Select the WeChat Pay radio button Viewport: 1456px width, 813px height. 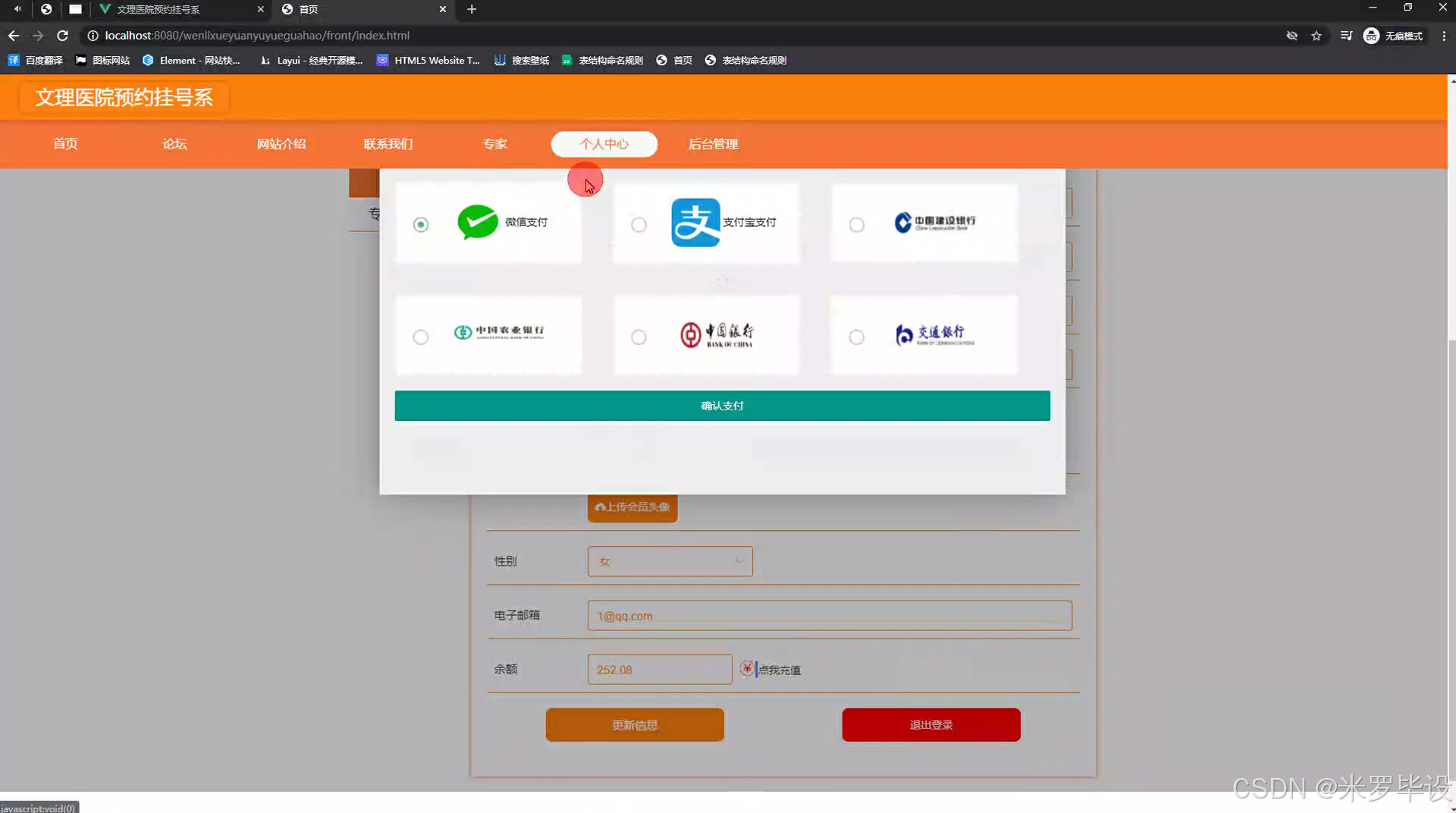point(421,224)
